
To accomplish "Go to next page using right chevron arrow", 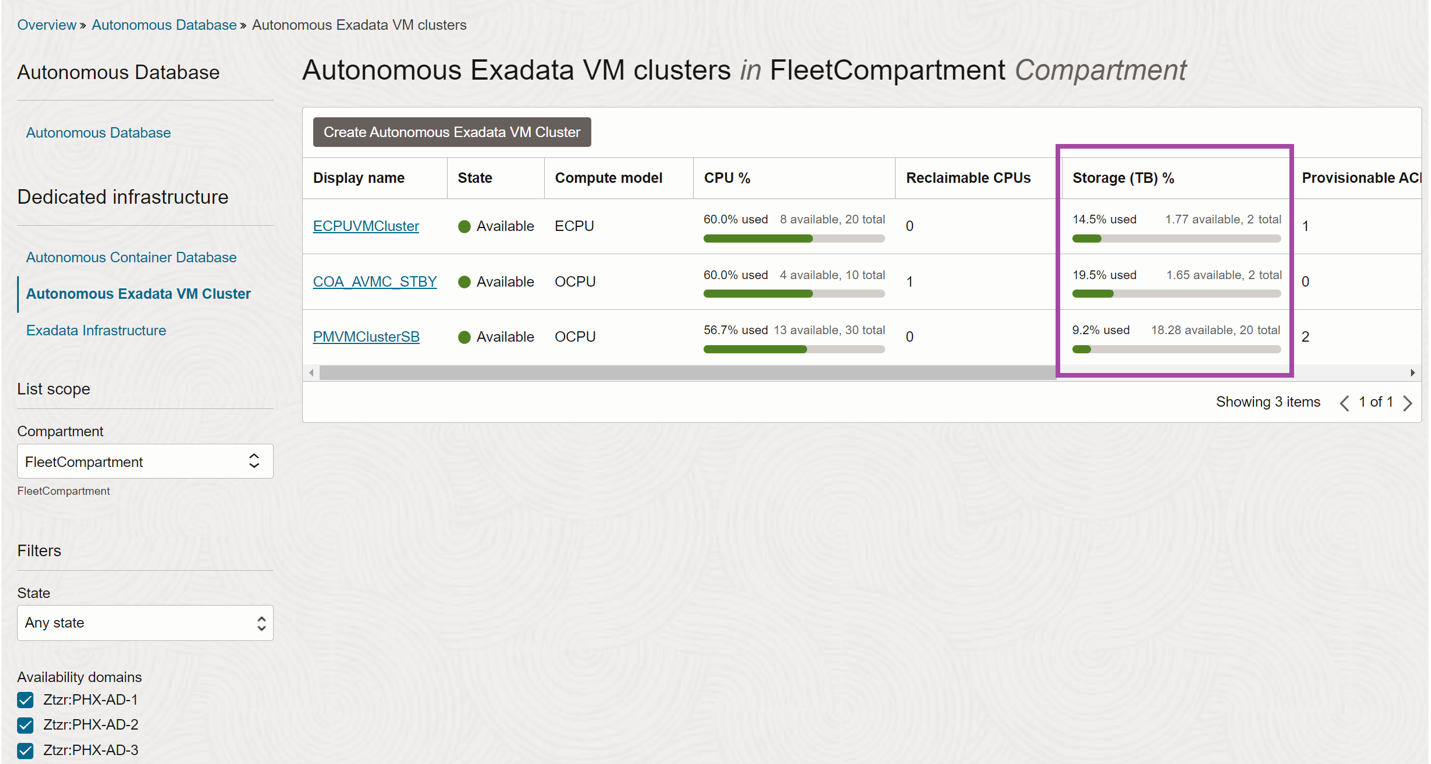I will (1408, 402).
